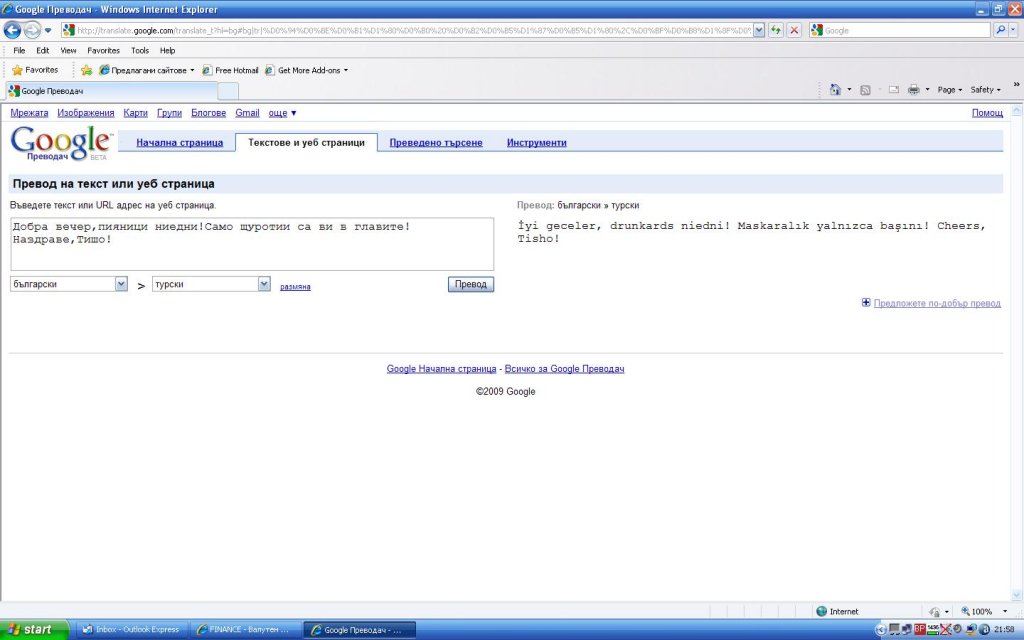Switch to the Преведено търсене tab

pos(436,142)
